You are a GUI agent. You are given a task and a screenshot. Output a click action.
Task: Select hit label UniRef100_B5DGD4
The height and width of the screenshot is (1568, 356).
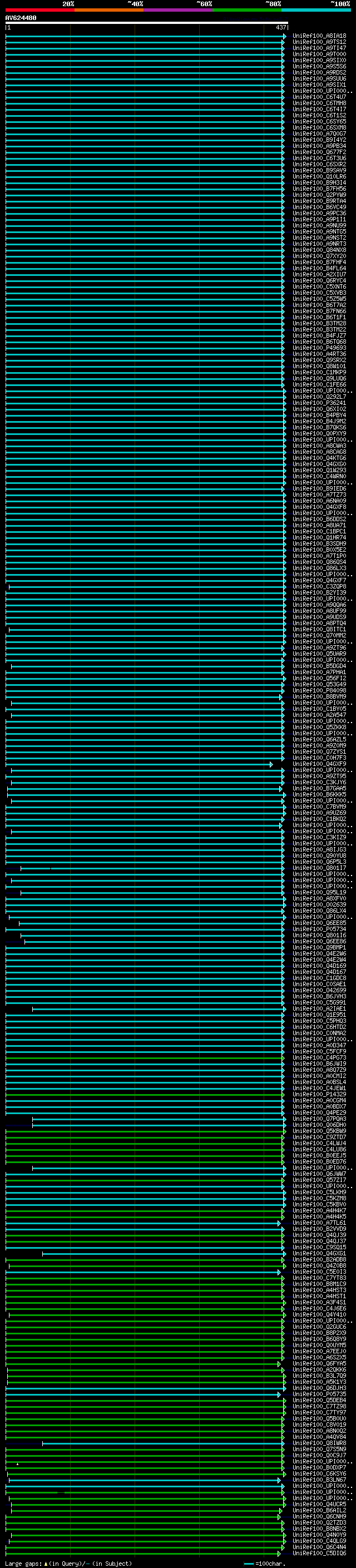pyautogui.click(x=319, y=666)
